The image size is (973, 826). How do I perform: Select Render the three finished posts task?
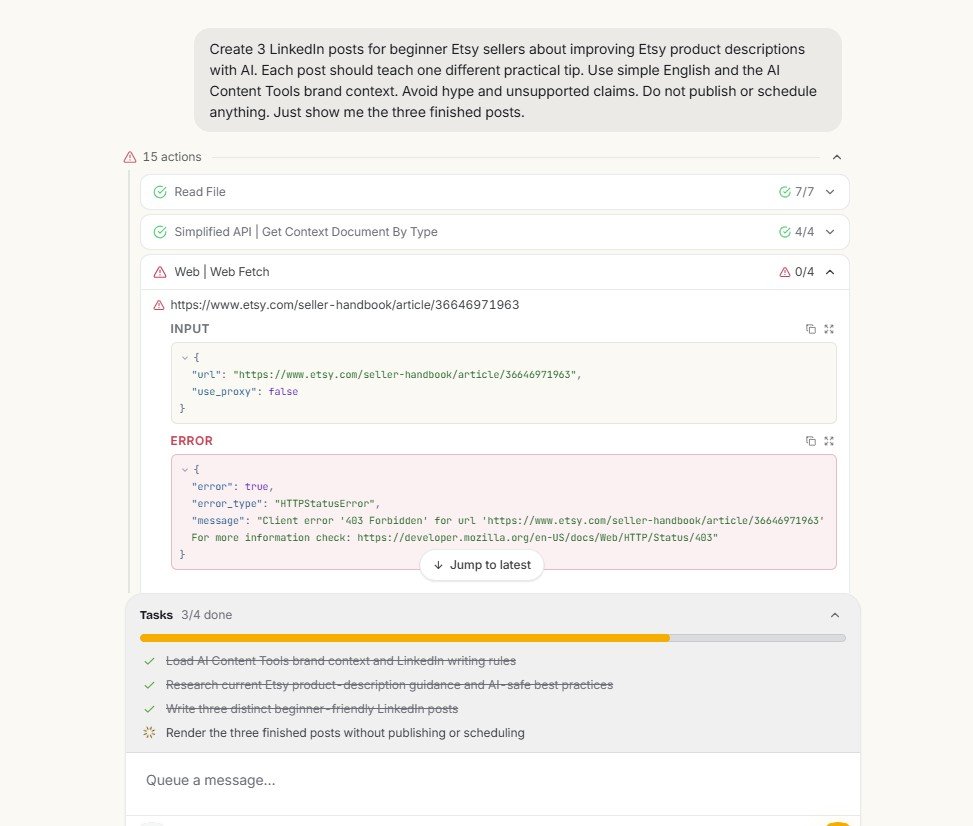[345, 733]
